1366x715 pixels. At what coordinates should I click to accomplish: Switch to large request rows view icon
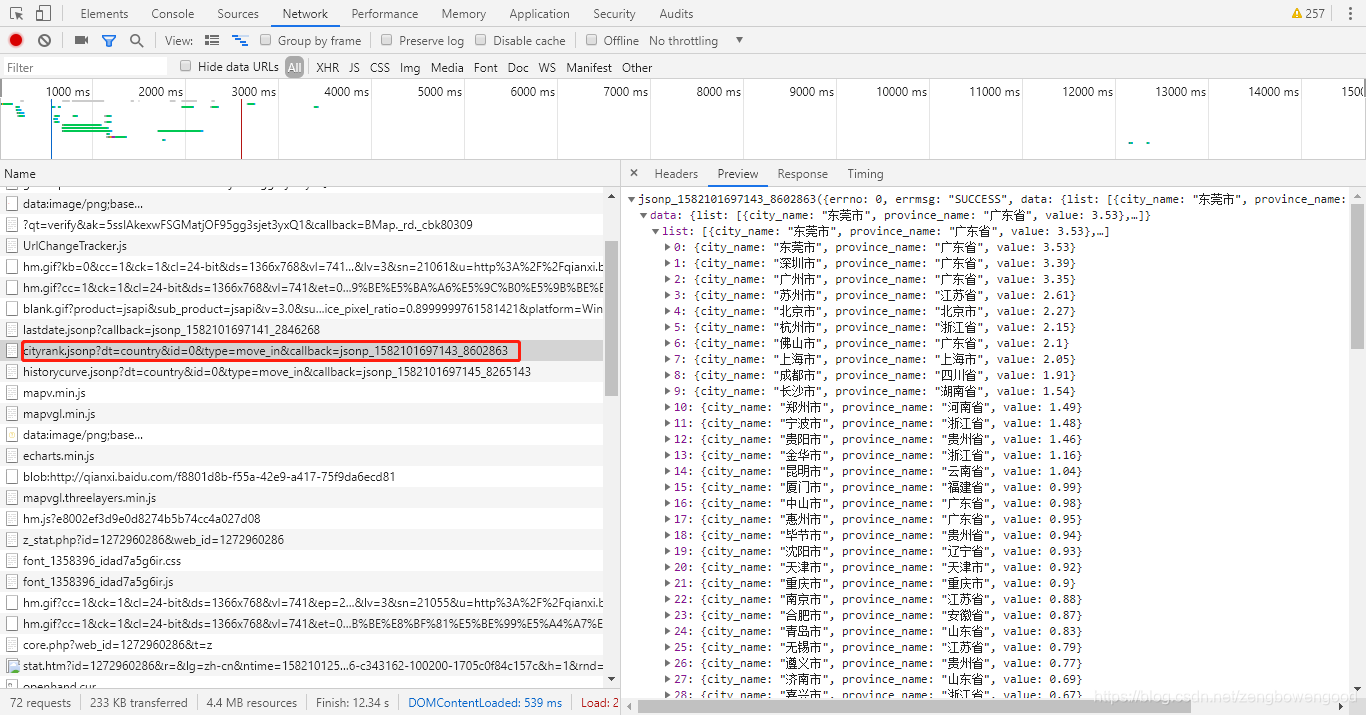pyautogui.click(x=212, y=40)
